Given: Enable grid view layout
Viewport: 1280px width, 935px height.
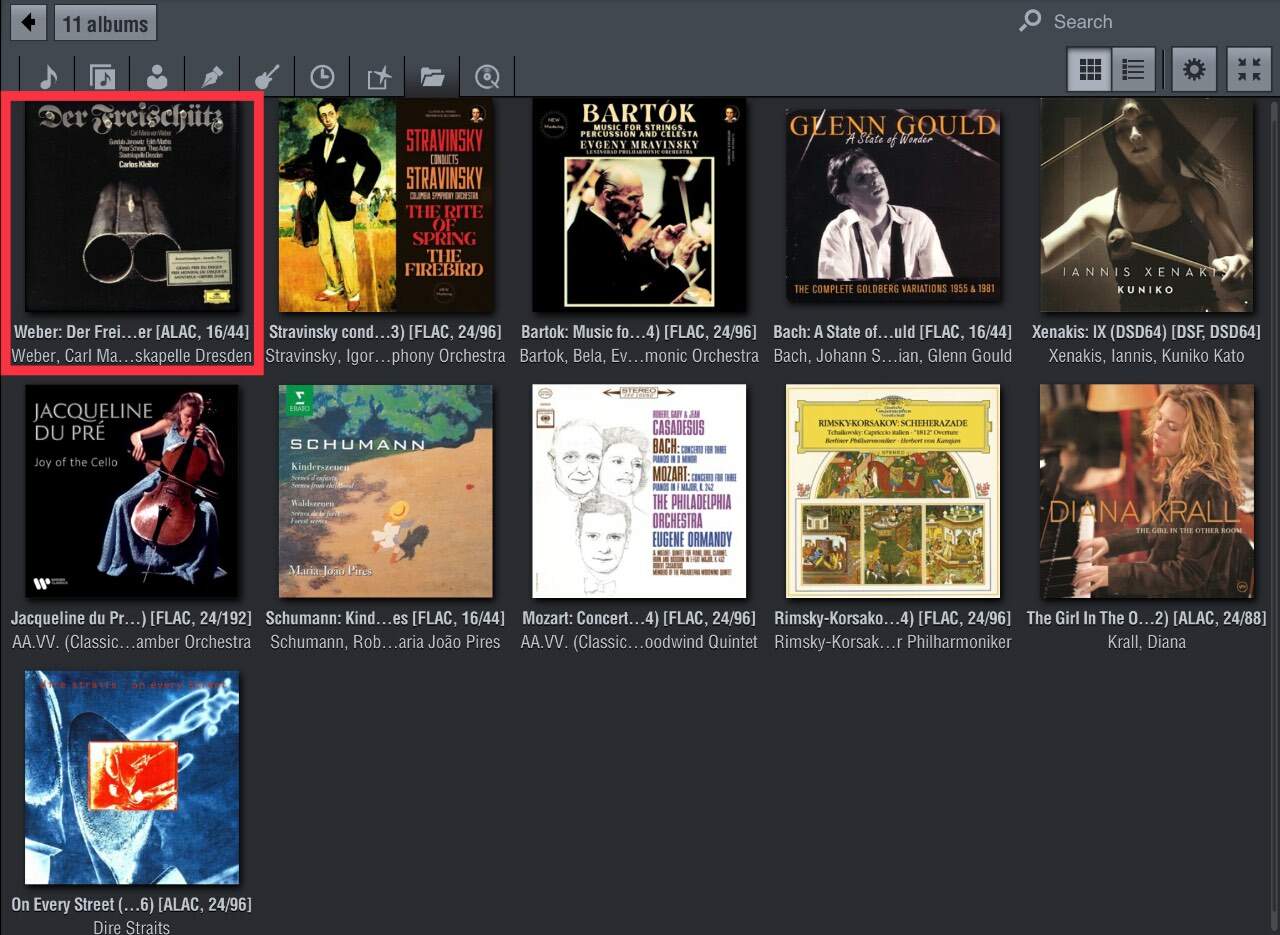Looking at the screenshot, I should click(x=1090, y=70).
